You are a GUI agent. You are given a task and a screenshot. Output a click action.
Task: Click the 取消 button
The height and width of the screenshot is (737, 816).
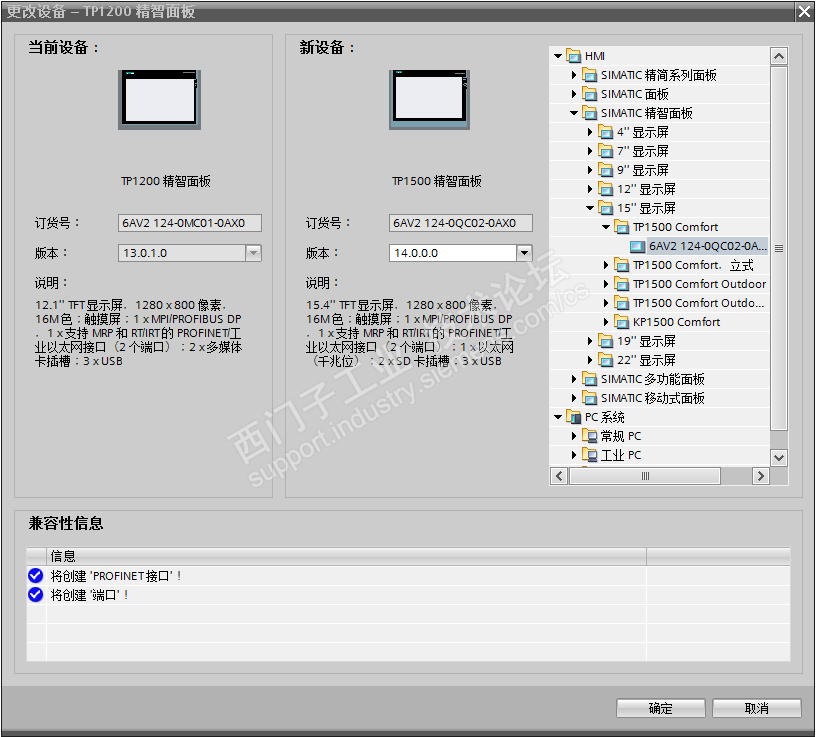point(756,708)
